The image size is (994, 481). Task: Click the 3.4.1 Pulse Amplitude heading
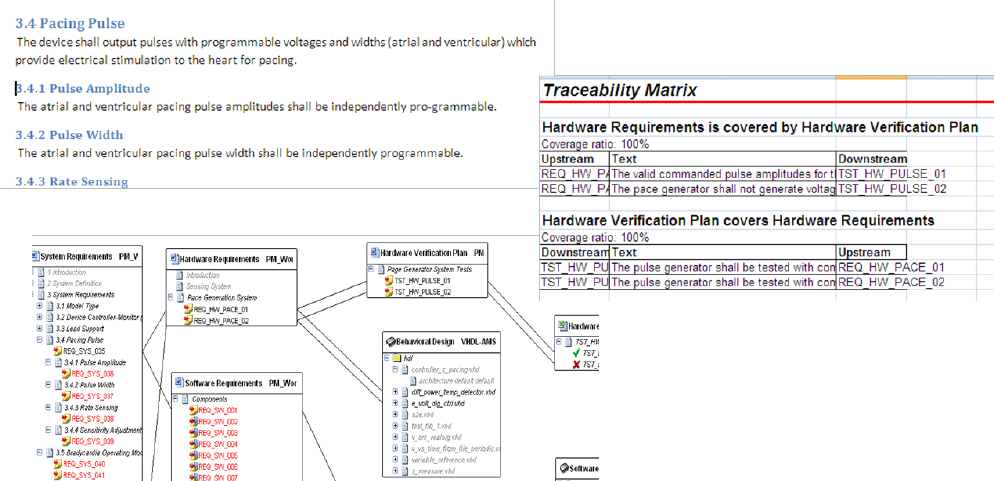[82, 88]
